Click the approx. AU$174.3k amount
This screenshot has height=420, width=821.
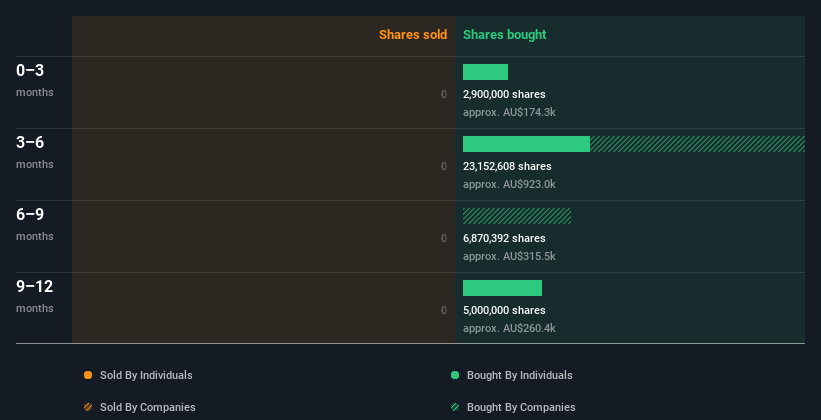(x=509, y=113)
